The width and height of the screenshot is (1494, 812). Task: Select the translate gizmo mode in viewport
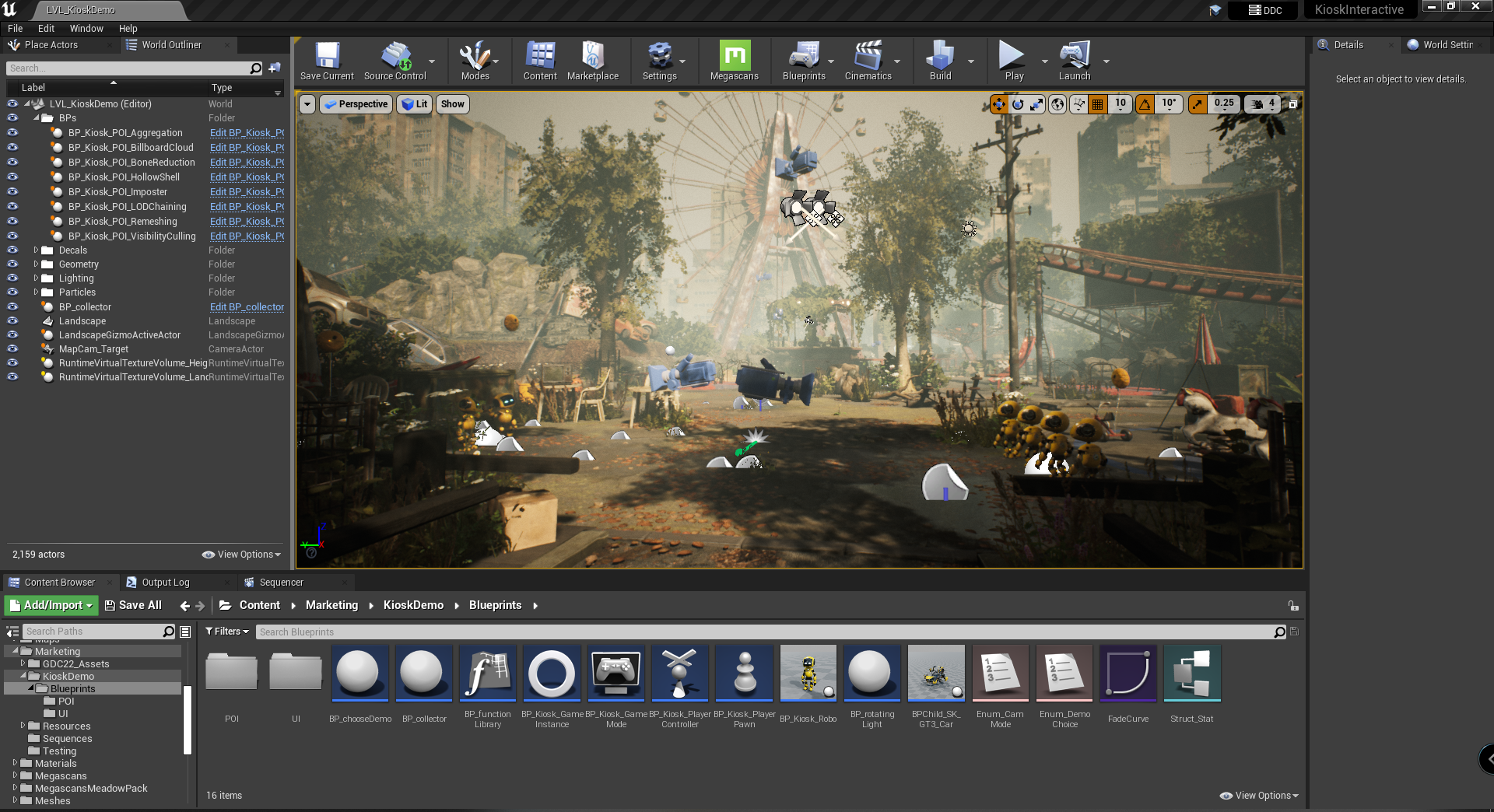pos(999,104)
